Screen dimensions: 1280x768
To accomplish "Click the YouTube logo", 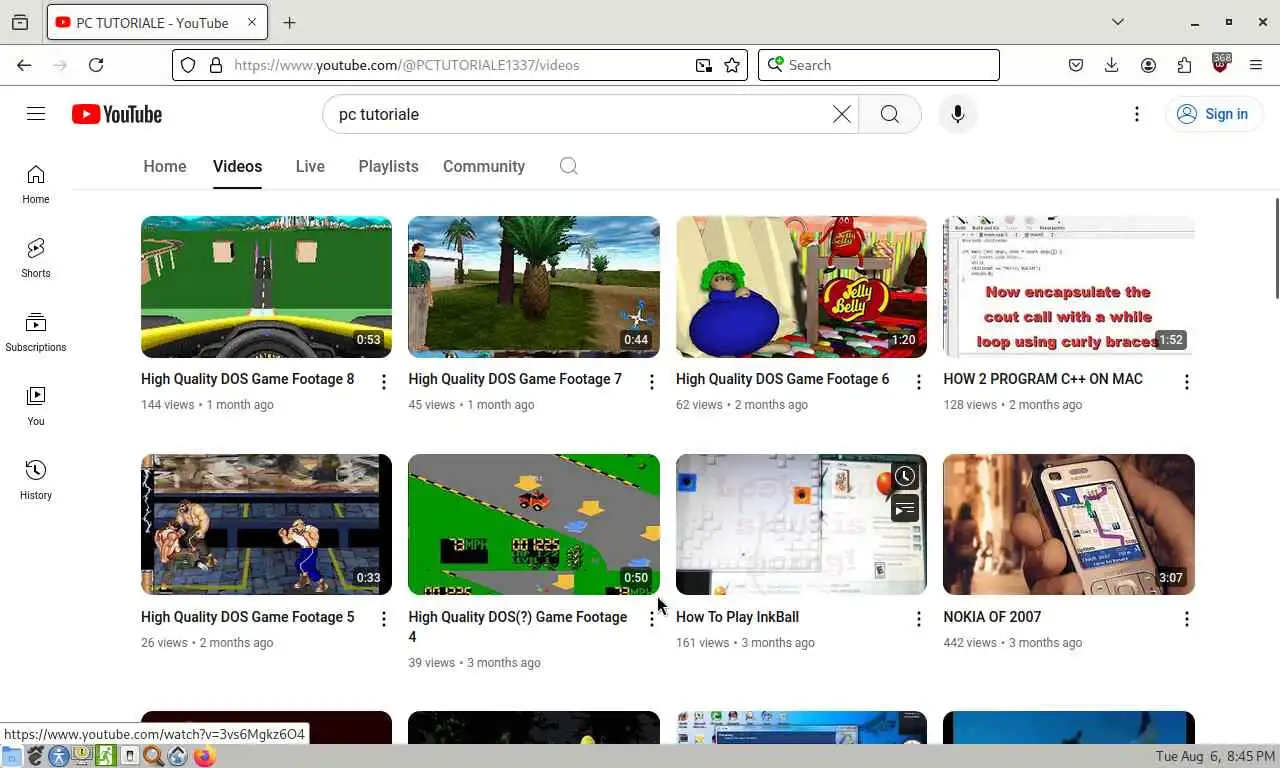I will (117, 114).
